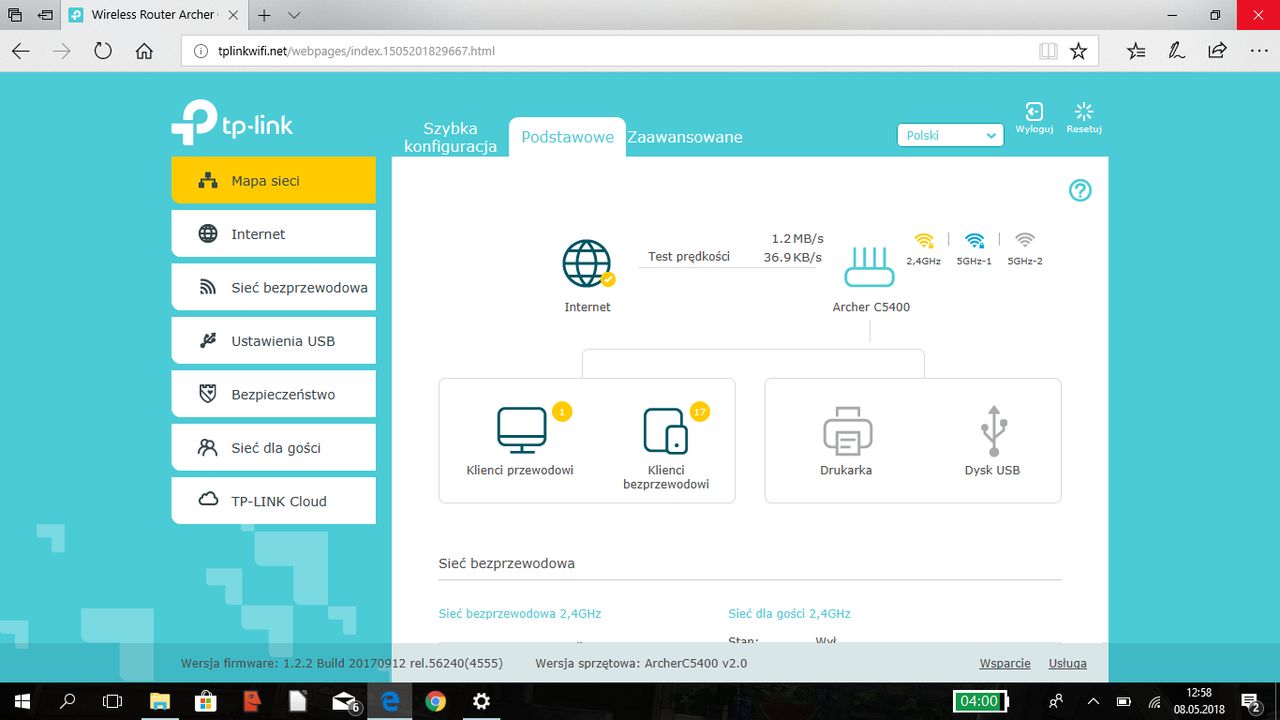Image resolution: width=1280 pixels, height=720 pixels.
Task: Open the help question mark icon
Action: click(1080, 190)
